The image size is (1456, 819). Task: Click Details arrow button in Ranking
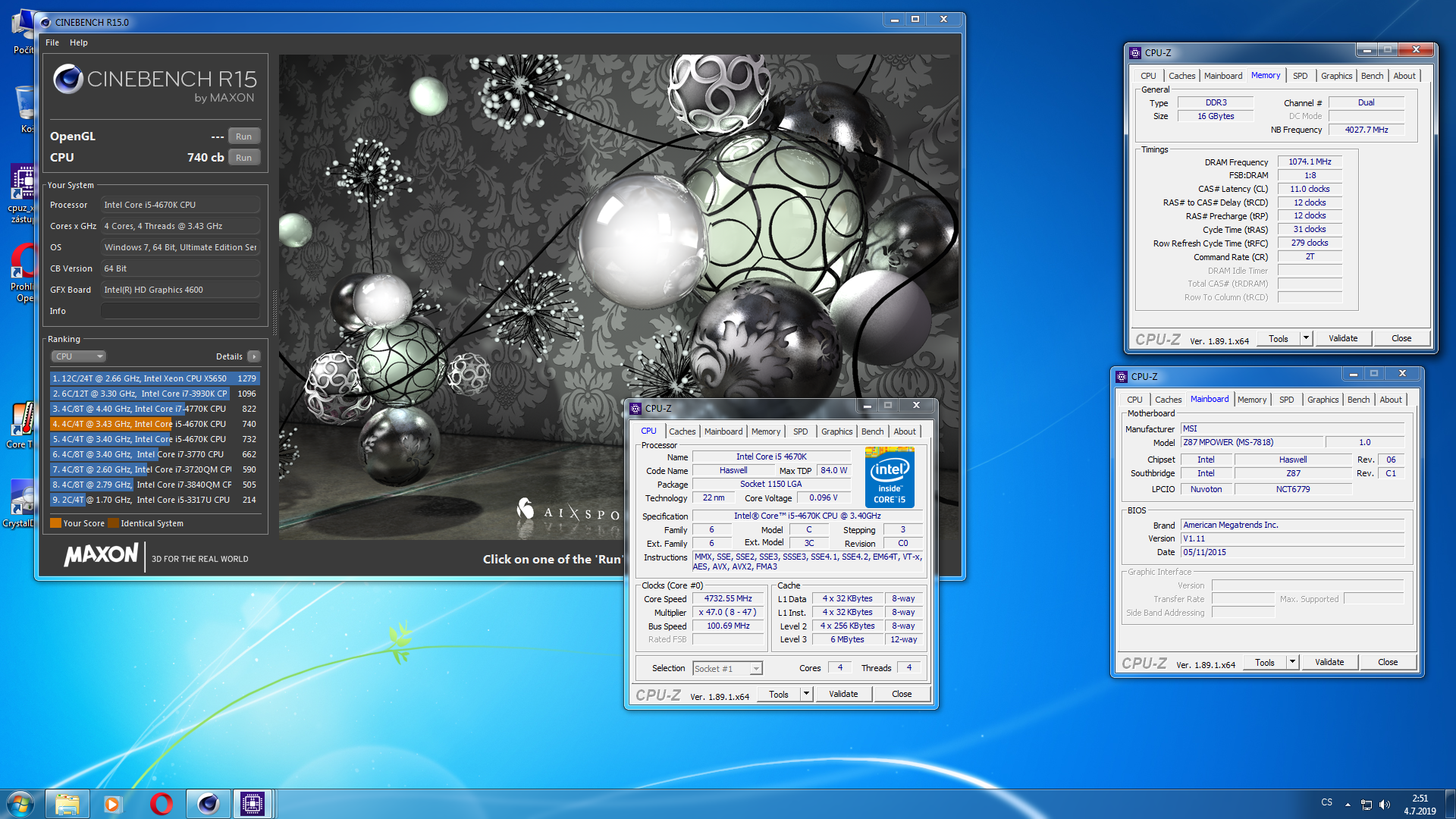254,356
